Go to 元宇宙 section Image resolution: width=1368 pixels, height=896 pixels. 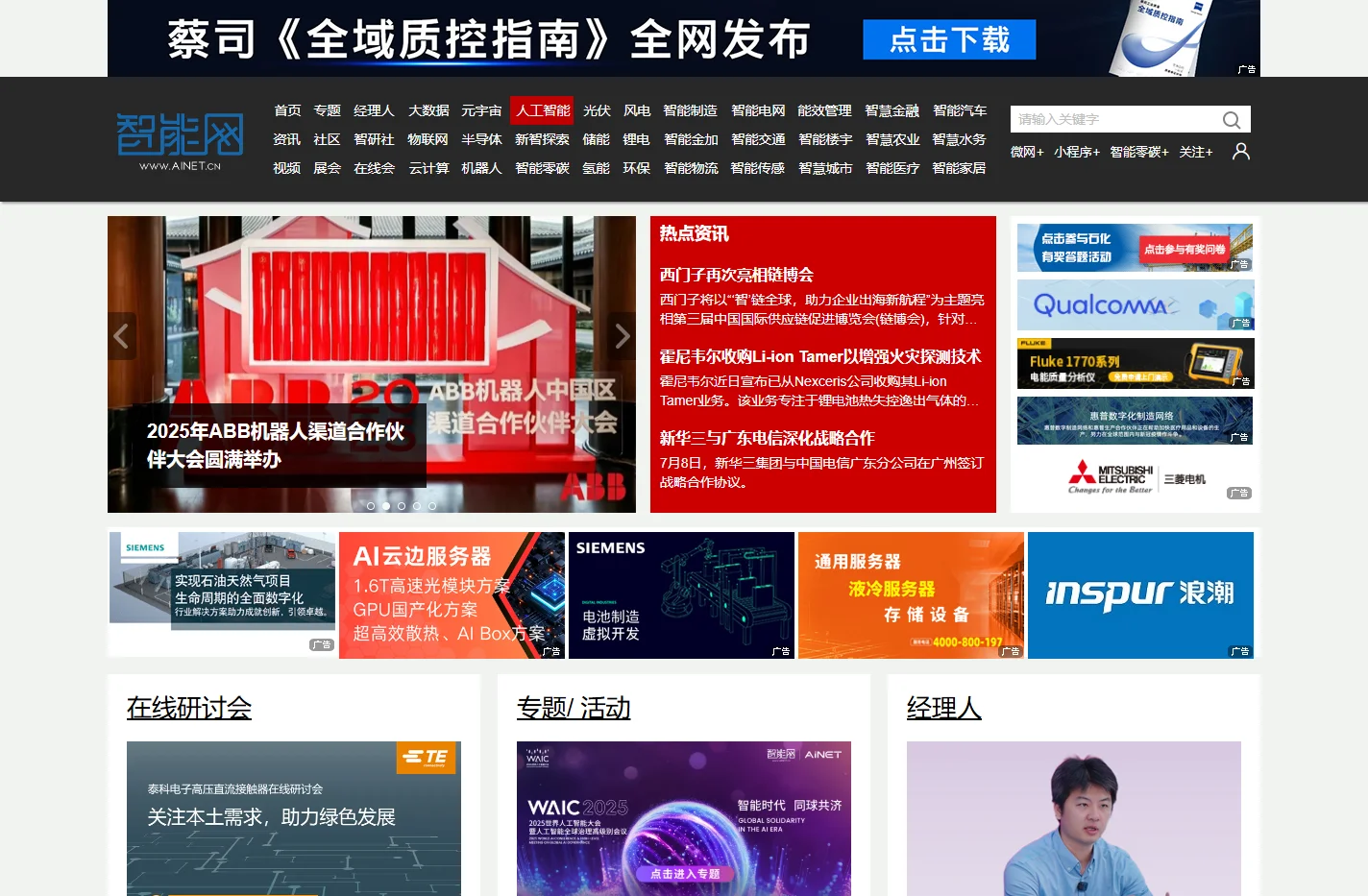[x=481, y=110]
